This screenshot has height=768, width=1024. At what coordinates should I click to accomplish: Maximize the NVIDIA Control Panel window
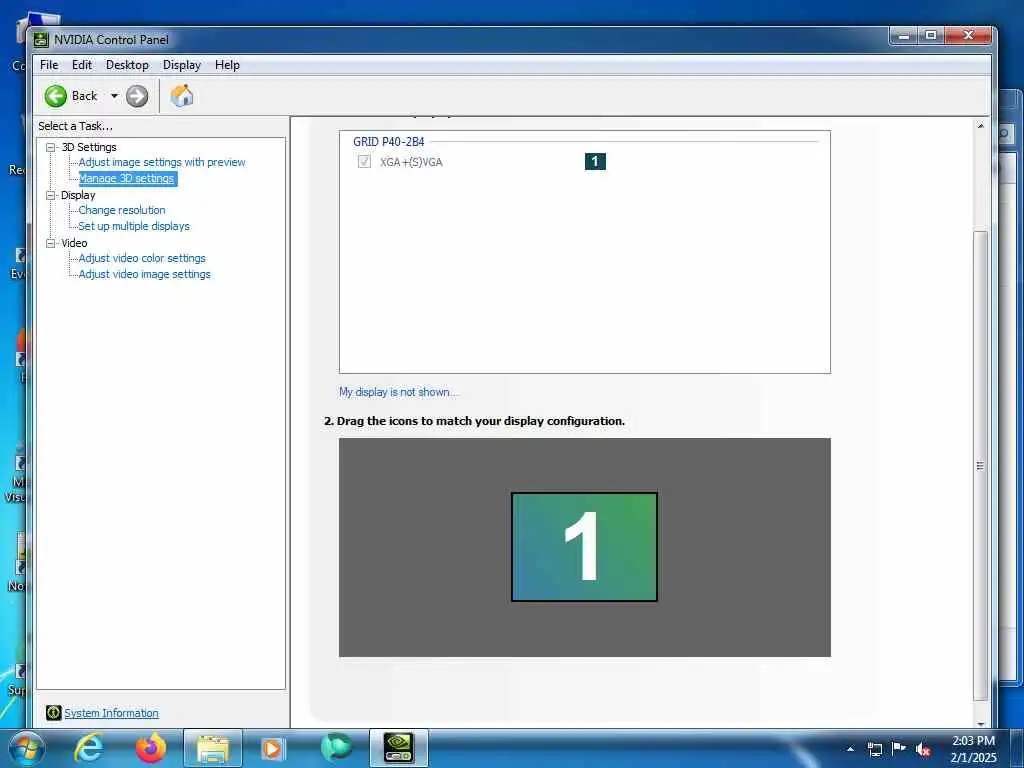point(931,35)
